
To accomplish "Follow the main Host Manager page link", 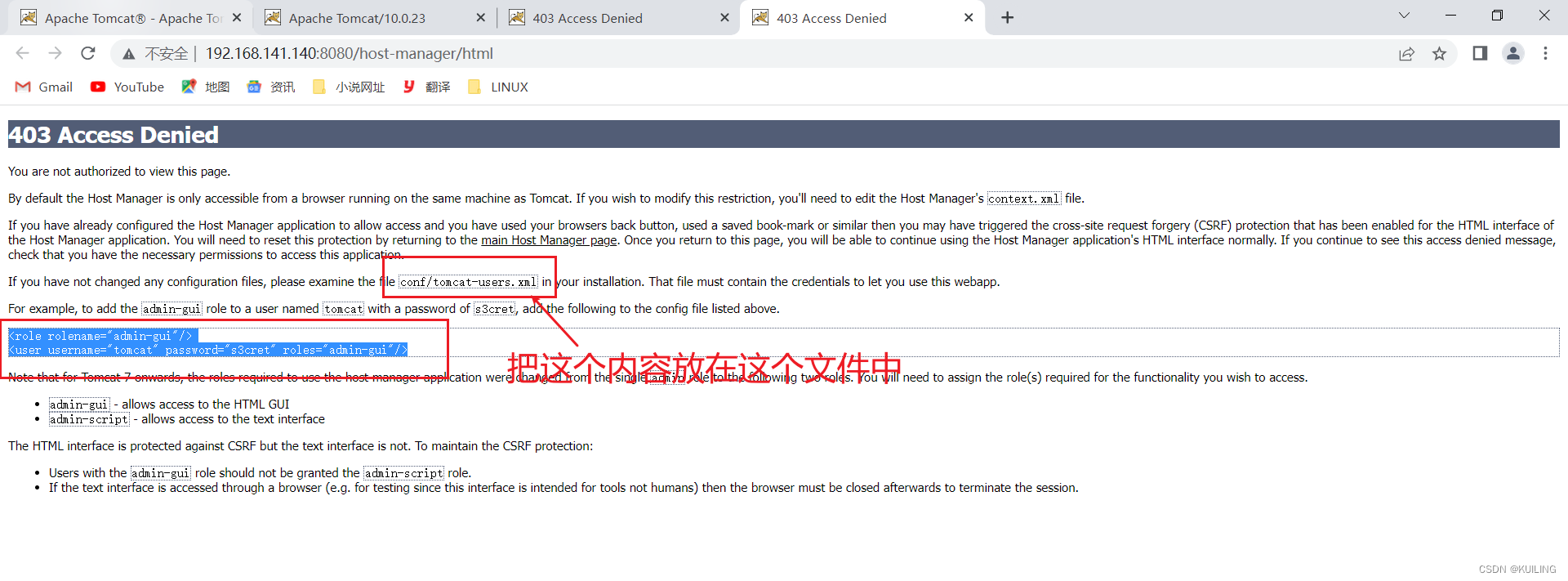I will pyautogui.click(x=549, y=240).
